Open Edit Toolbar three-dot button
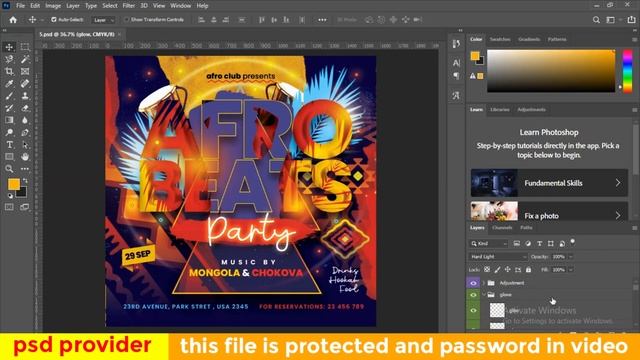This screenshot has height=360, width=640. tap(25, 169)
